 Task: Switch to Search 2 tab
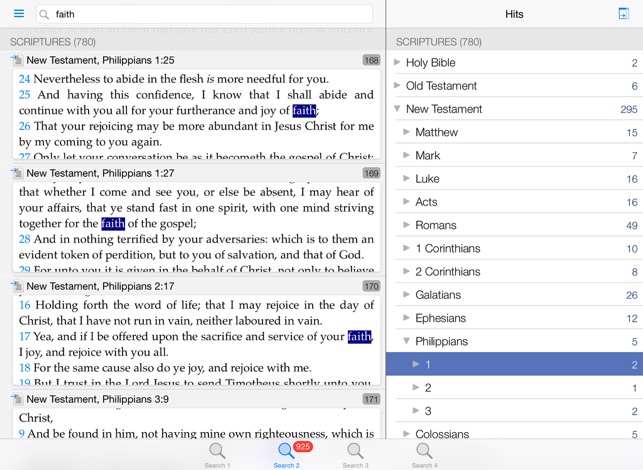pos(286,455)
